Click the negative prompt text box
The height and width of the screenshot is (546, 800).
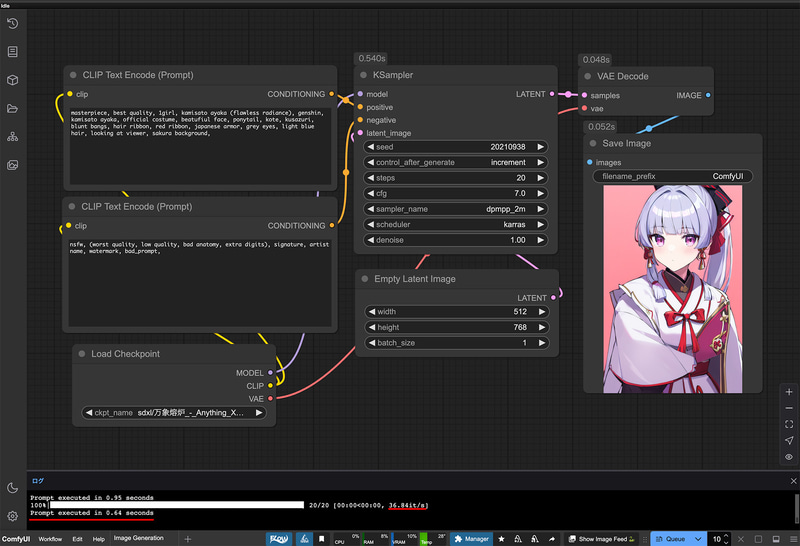pos(200,283)
